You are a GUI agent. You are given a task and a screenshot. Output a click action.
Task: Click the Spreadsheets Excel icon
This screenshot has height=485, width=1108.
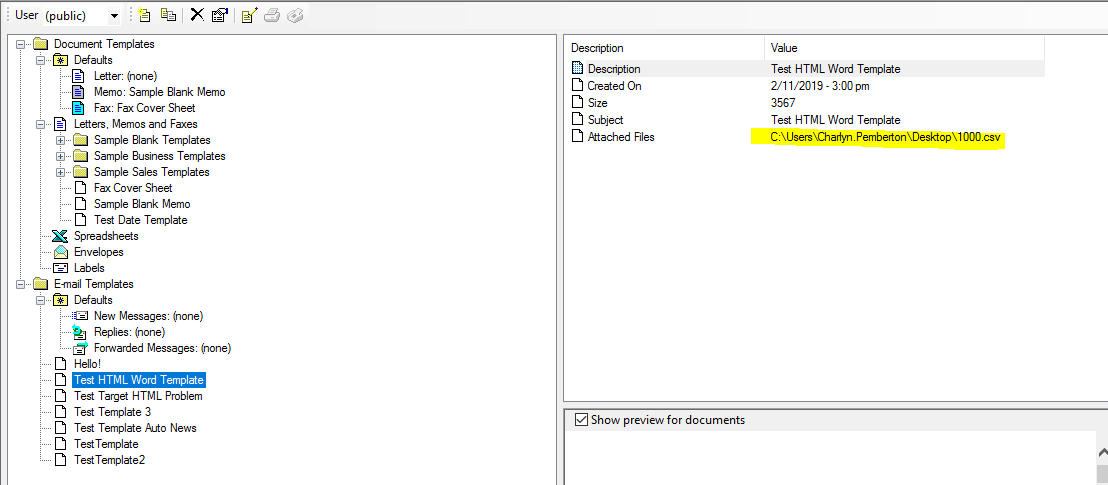click(x=60, y=236)
